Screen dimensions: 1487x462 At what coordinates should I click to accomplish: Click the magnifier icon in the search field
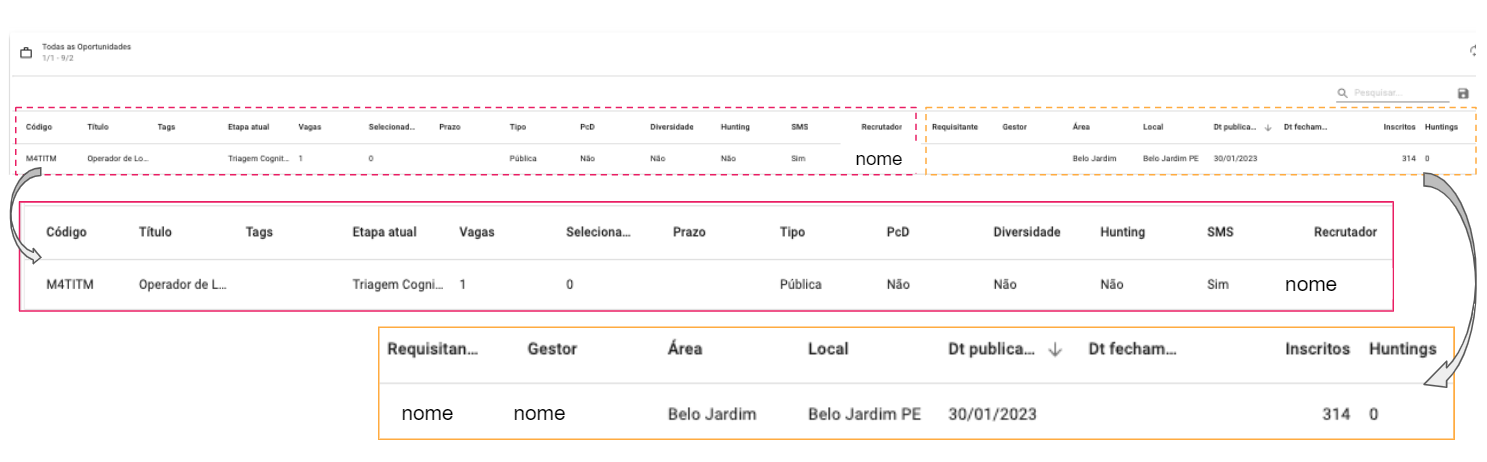[1343, 93]
